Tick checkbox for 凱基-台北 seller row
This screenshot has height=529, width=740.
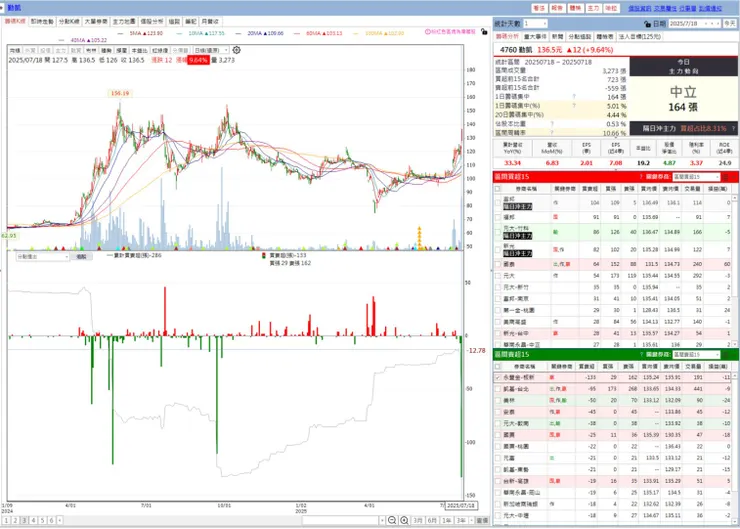tap(497, 389)
